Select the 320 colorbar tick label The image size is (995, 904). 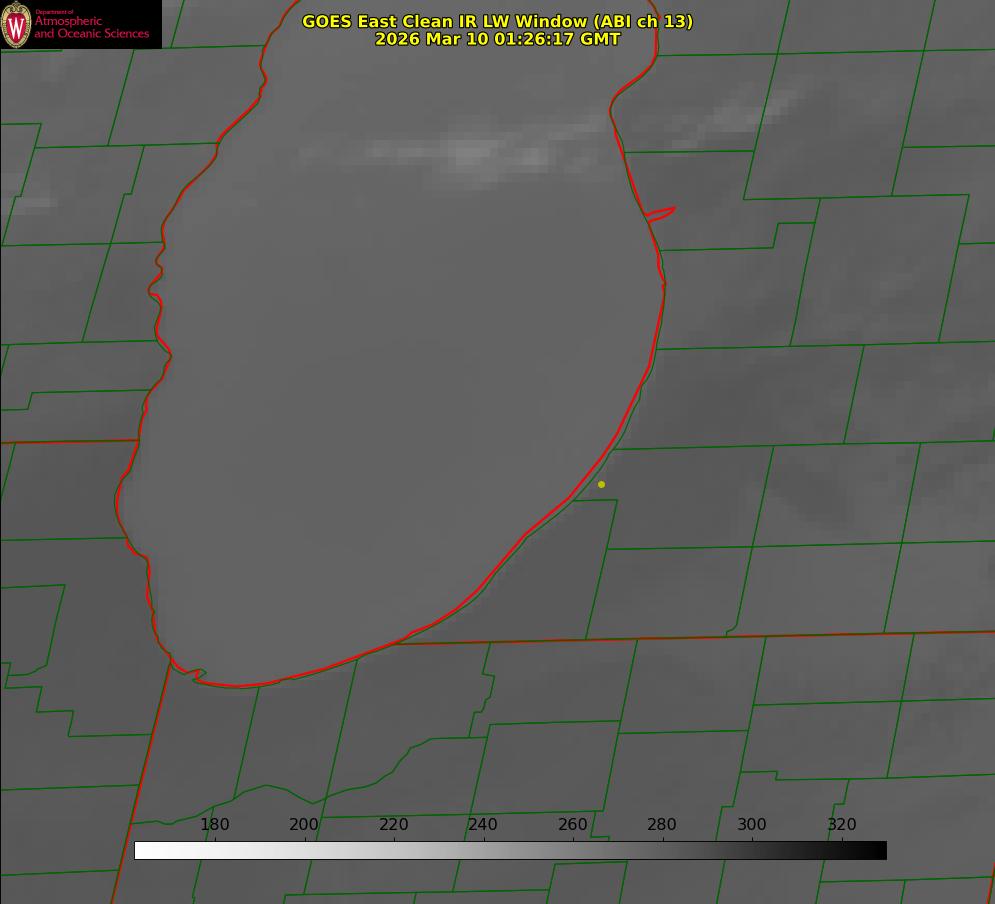pyautogui.click(x=842, y=825)
